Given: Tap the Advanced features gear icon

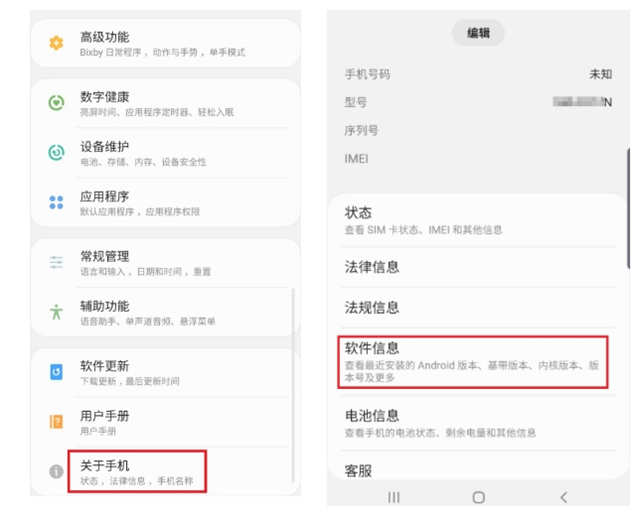Looking at the screenshot, I should point(56,43).
